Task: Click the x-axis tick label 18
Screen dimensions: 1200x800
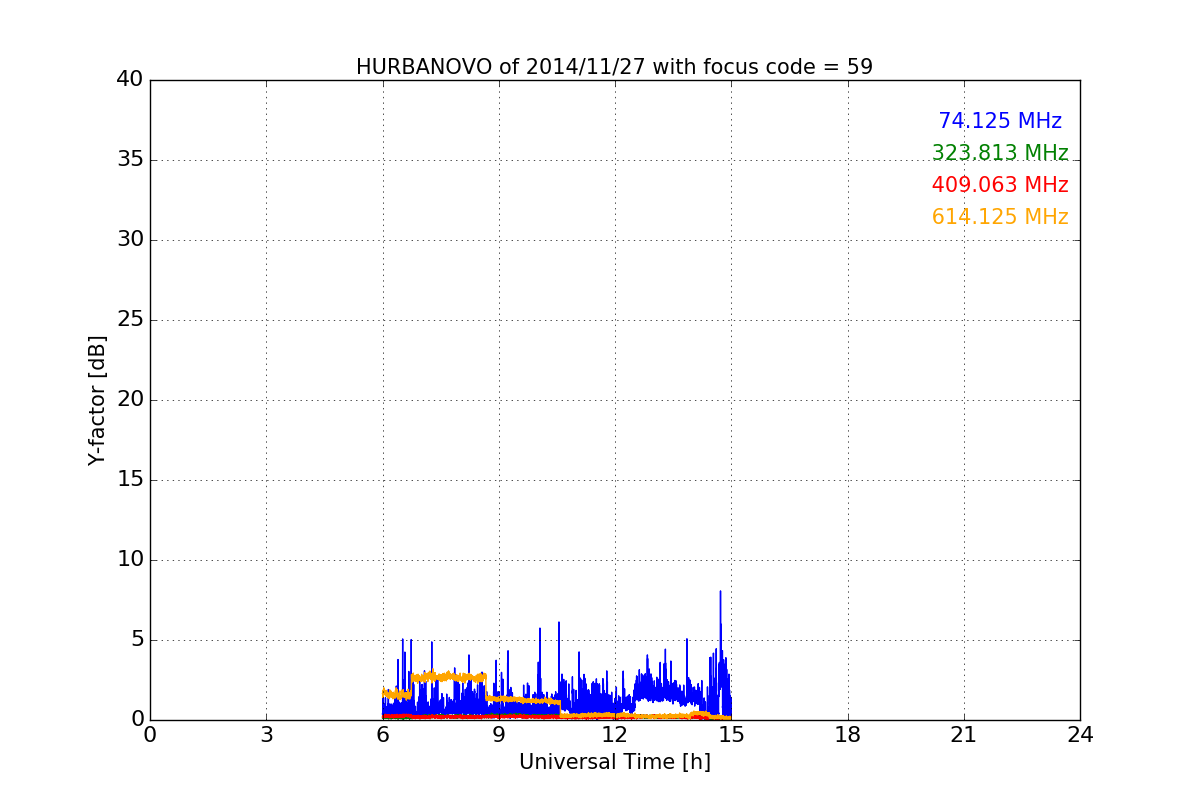Action: click(848, 735)
